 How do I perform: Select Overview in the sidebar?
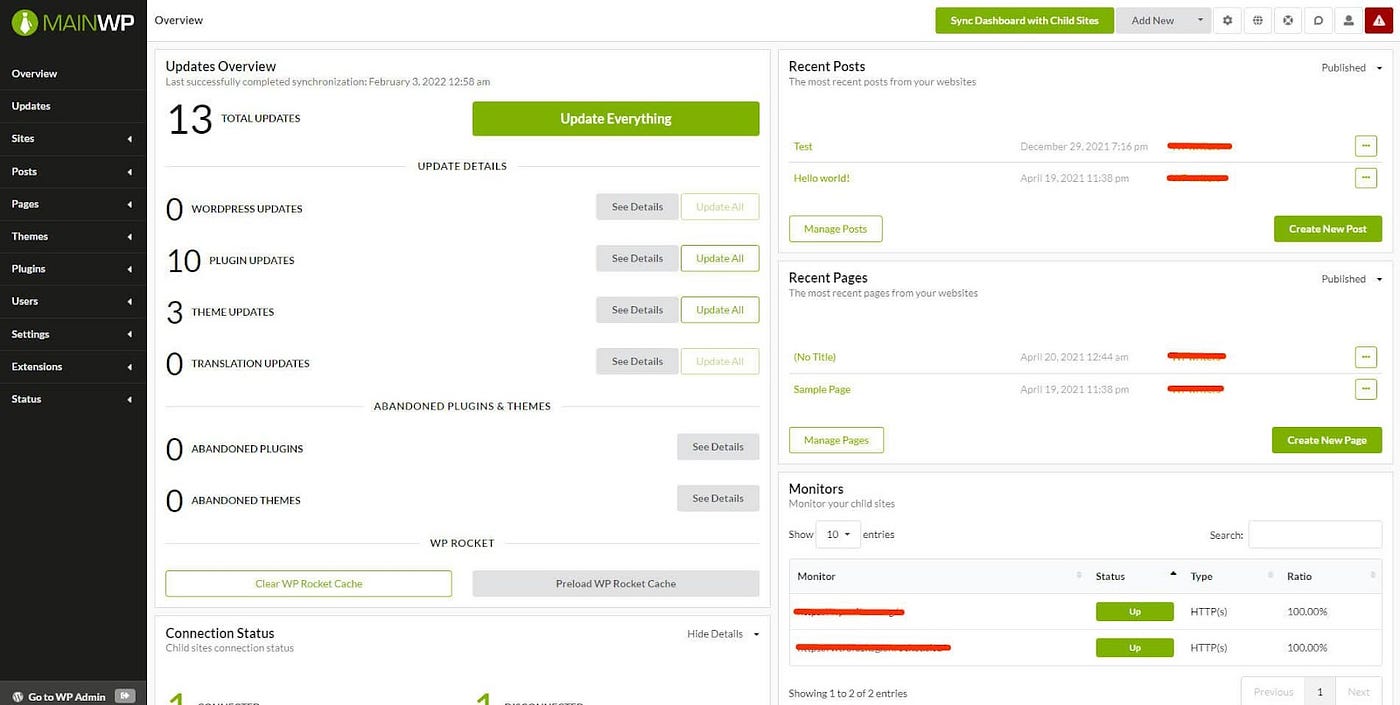[x=73, y=74]
